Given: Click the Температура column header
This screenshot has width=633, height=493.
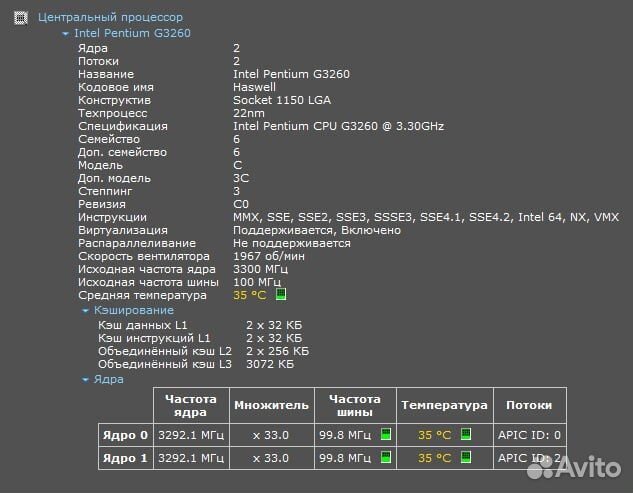Looking at the screenshot, I should click(x=444, y=405).
